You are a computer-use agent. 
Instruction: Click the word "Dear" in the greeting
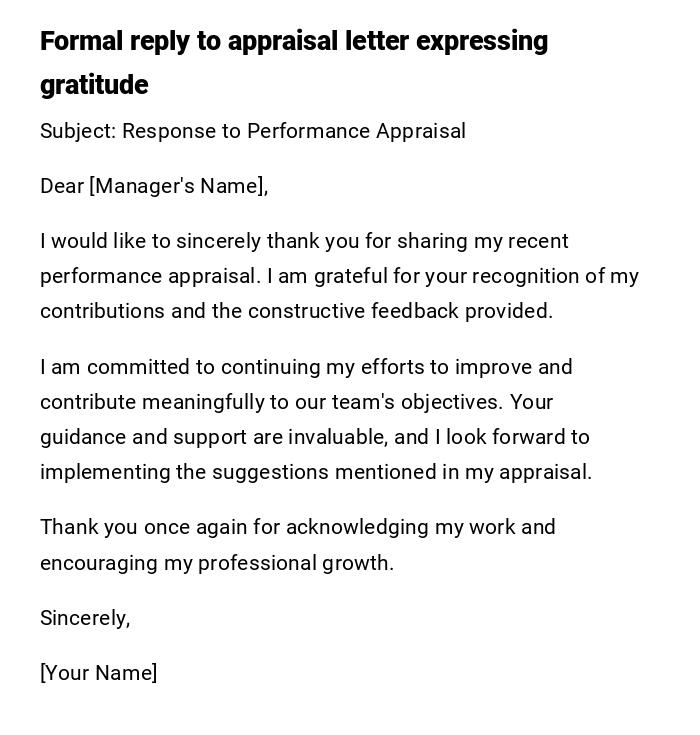[x=61, y=186]
